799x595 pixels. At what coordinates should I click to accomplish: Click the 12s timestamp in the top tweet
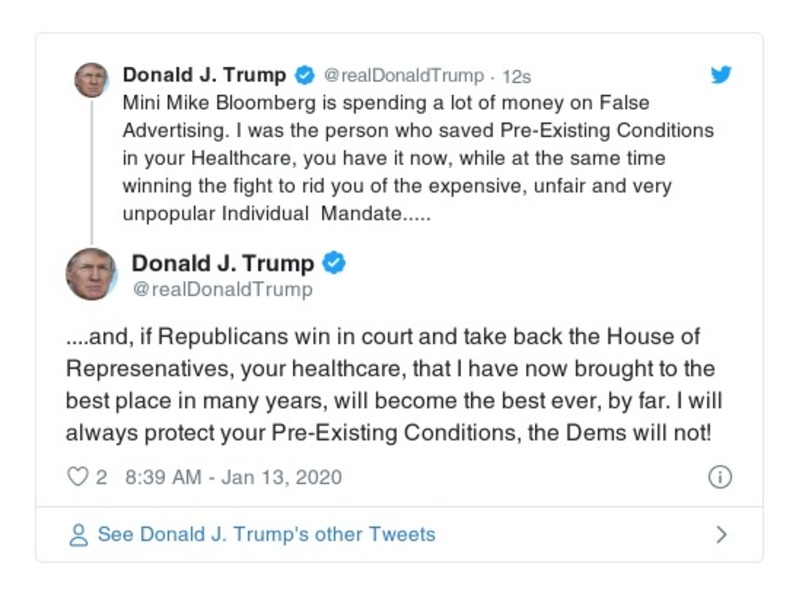[x=516, y=76]
